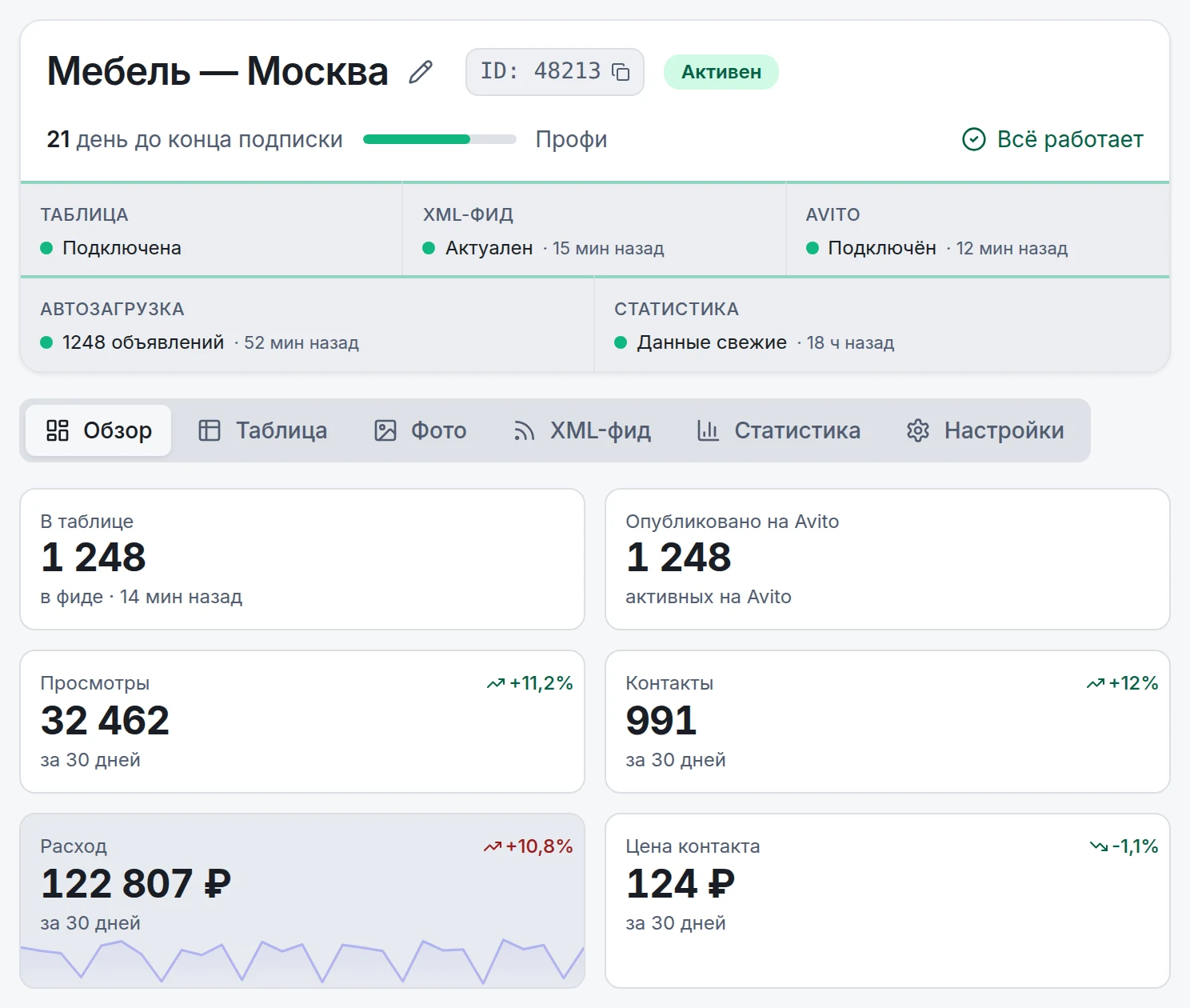Click the 991 Контакты value
Screen dimensions: 1190x1008
click(661, 721)
